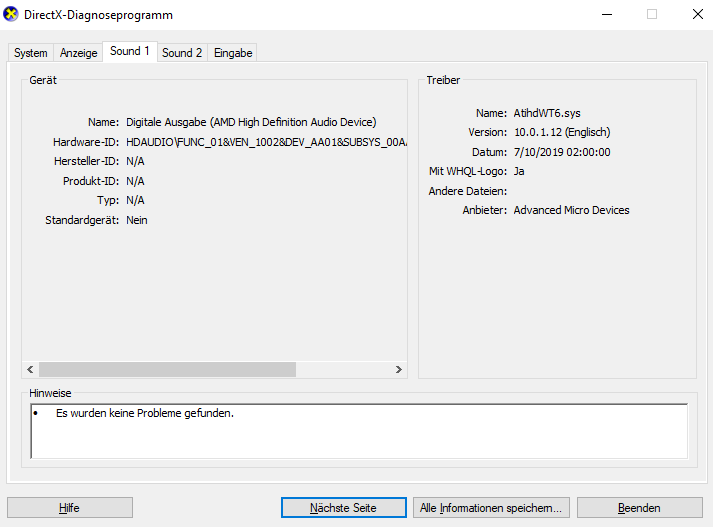Click Alle Informationen speichern button
This screenshot has width=713, height=527.
[x=491, y=507]
